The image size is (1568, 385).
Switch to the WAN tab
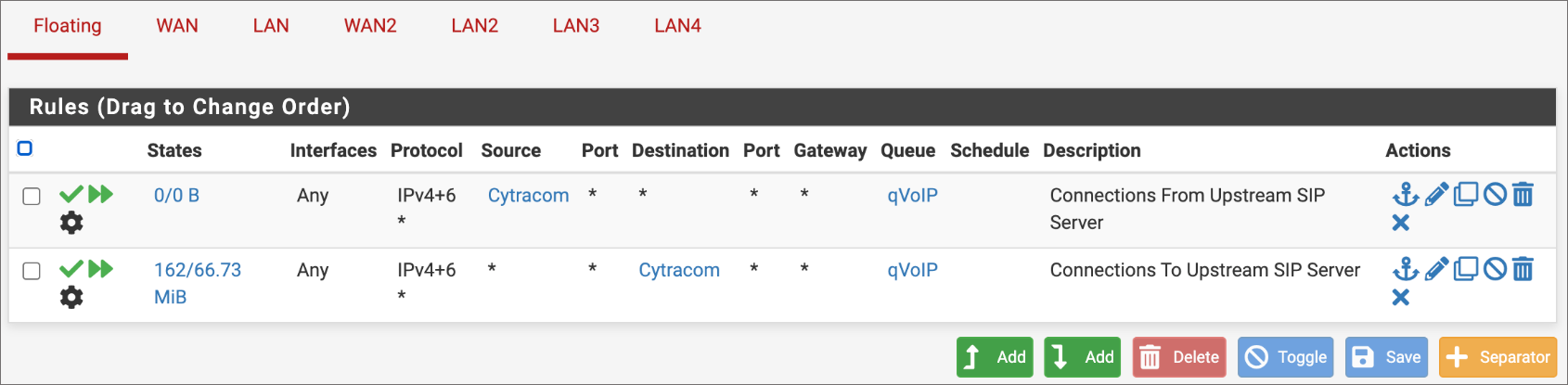click(x=177, y=26)
